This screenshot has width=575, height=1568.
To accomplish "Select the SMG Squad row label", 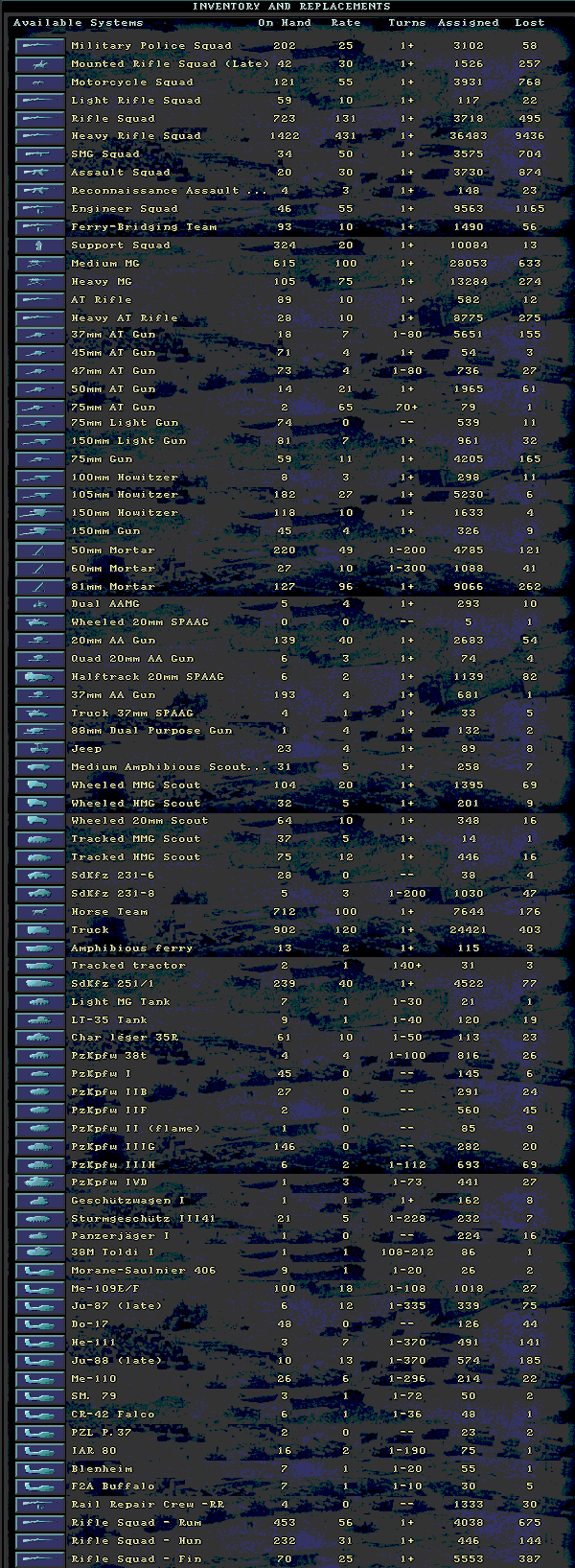I will (105, 154).
